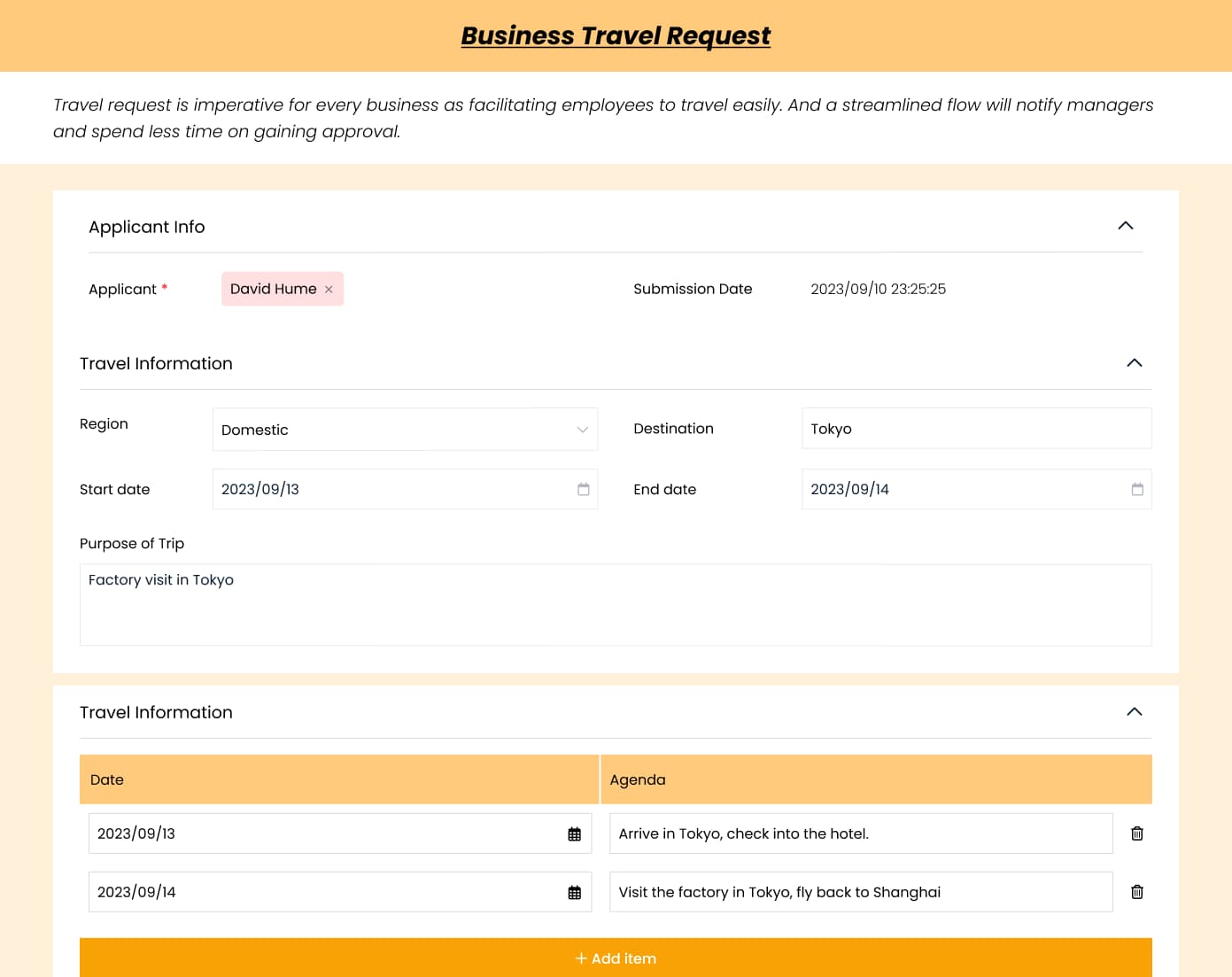Remove David Hume applicant tag

[x=329, y=290]
